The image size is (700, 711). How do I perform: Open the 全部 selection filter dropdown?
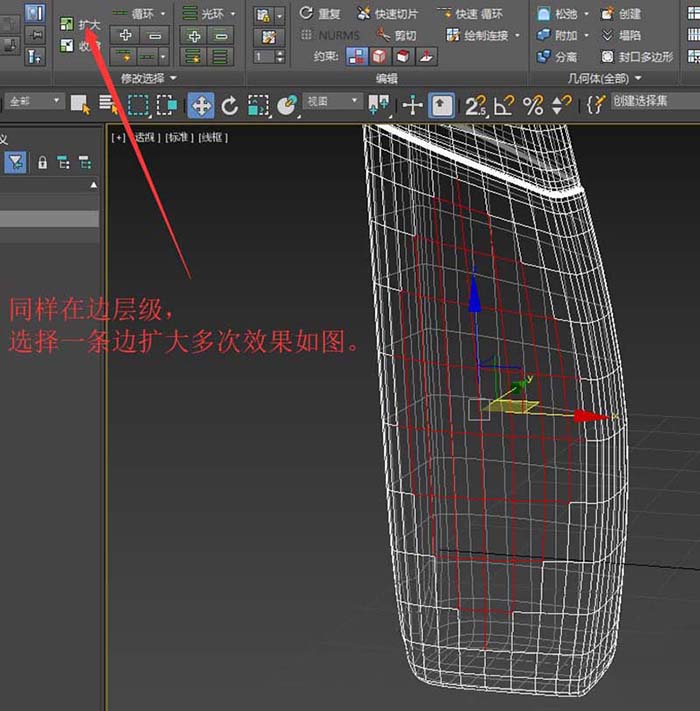point(34,102)
